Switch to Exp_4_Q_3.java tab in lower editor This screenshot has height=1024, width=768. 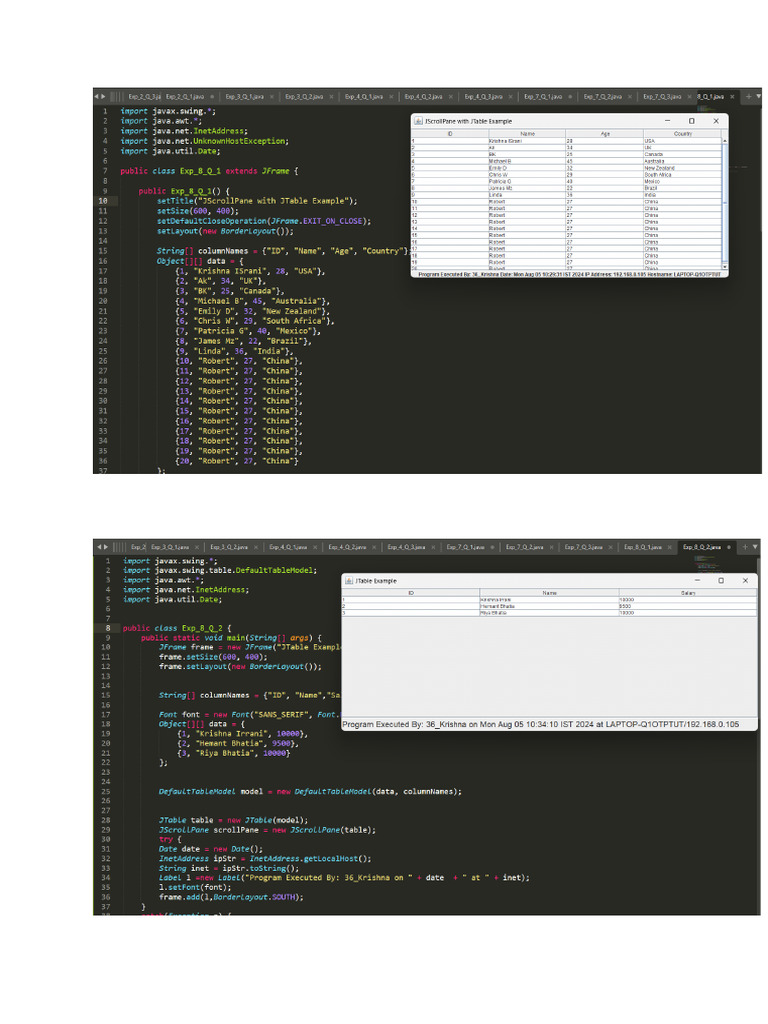coord(405,548)
